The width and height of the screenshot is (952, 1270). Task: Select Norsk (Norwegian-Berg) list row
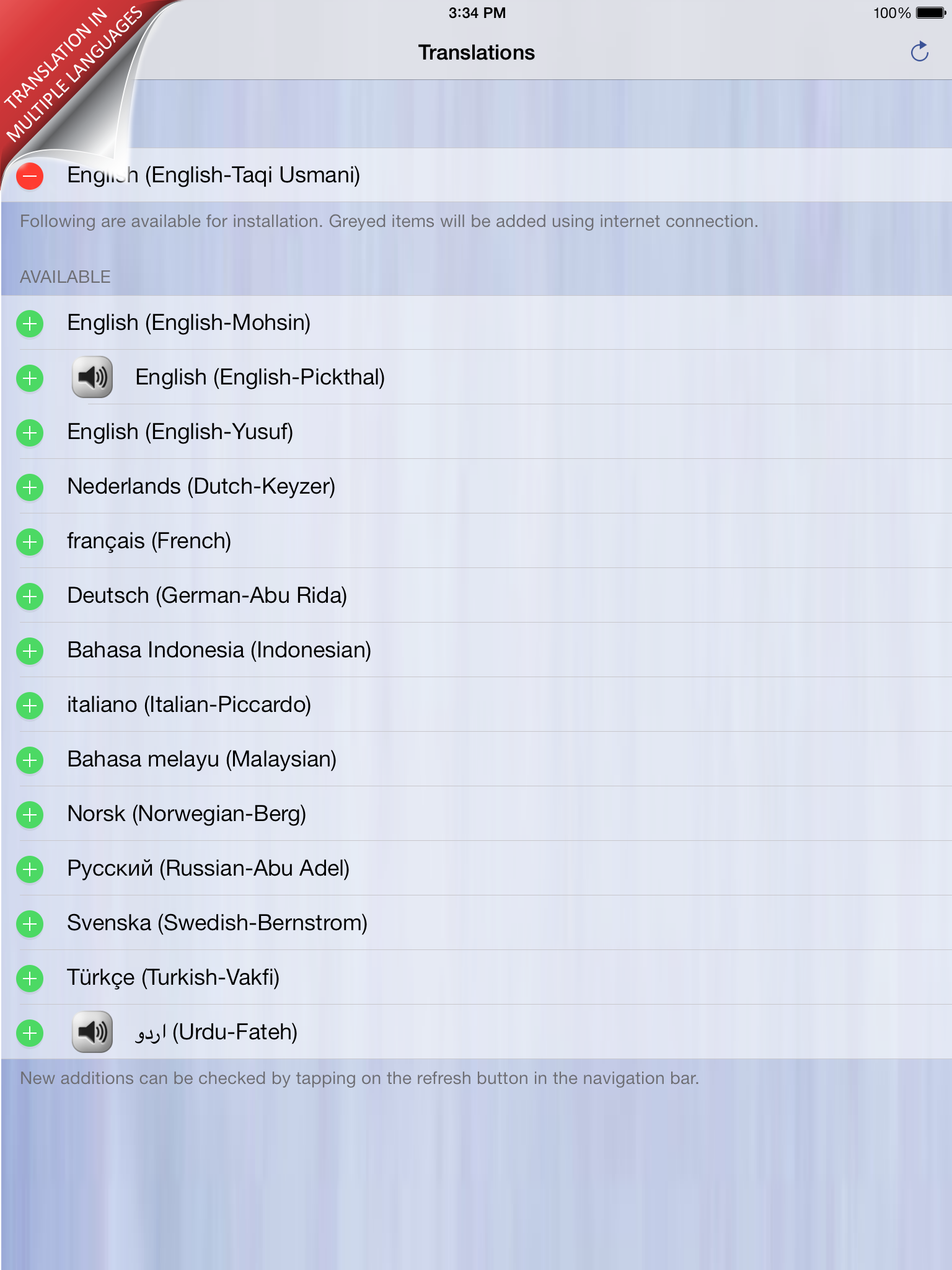[476, 814]
